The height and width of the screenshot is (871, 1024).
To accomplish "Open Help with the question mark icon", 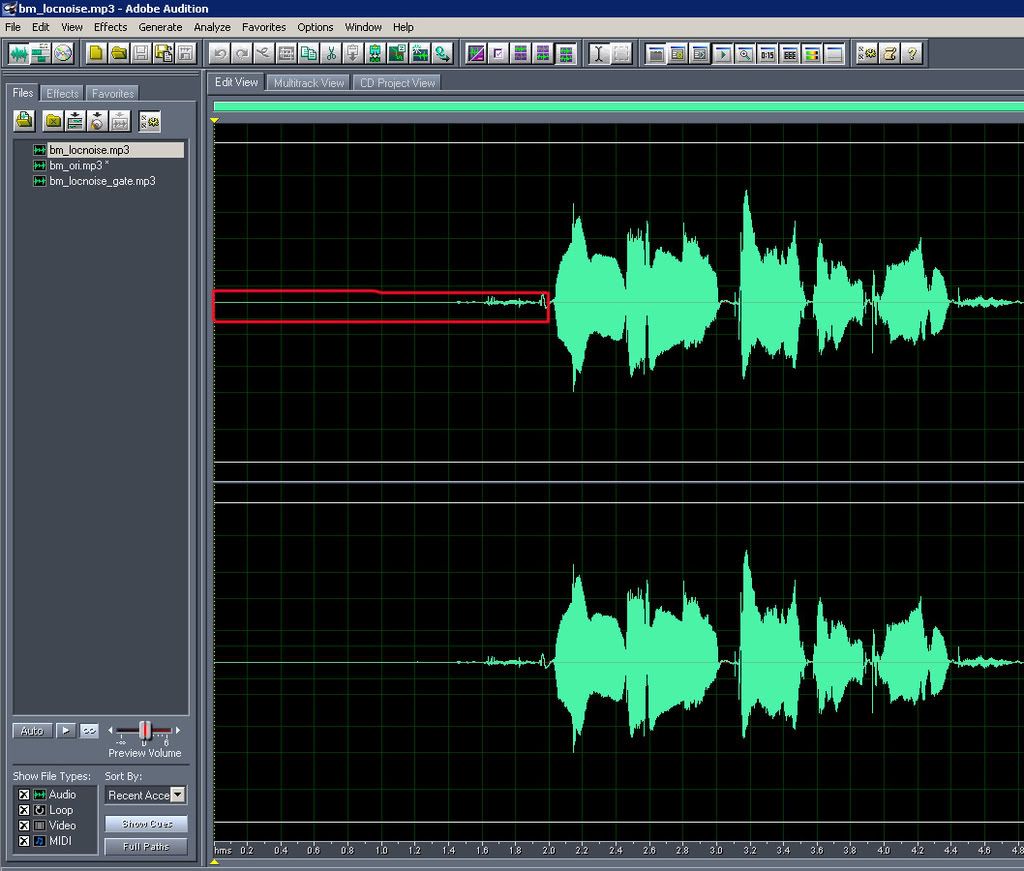I will (x=912, y=54).
